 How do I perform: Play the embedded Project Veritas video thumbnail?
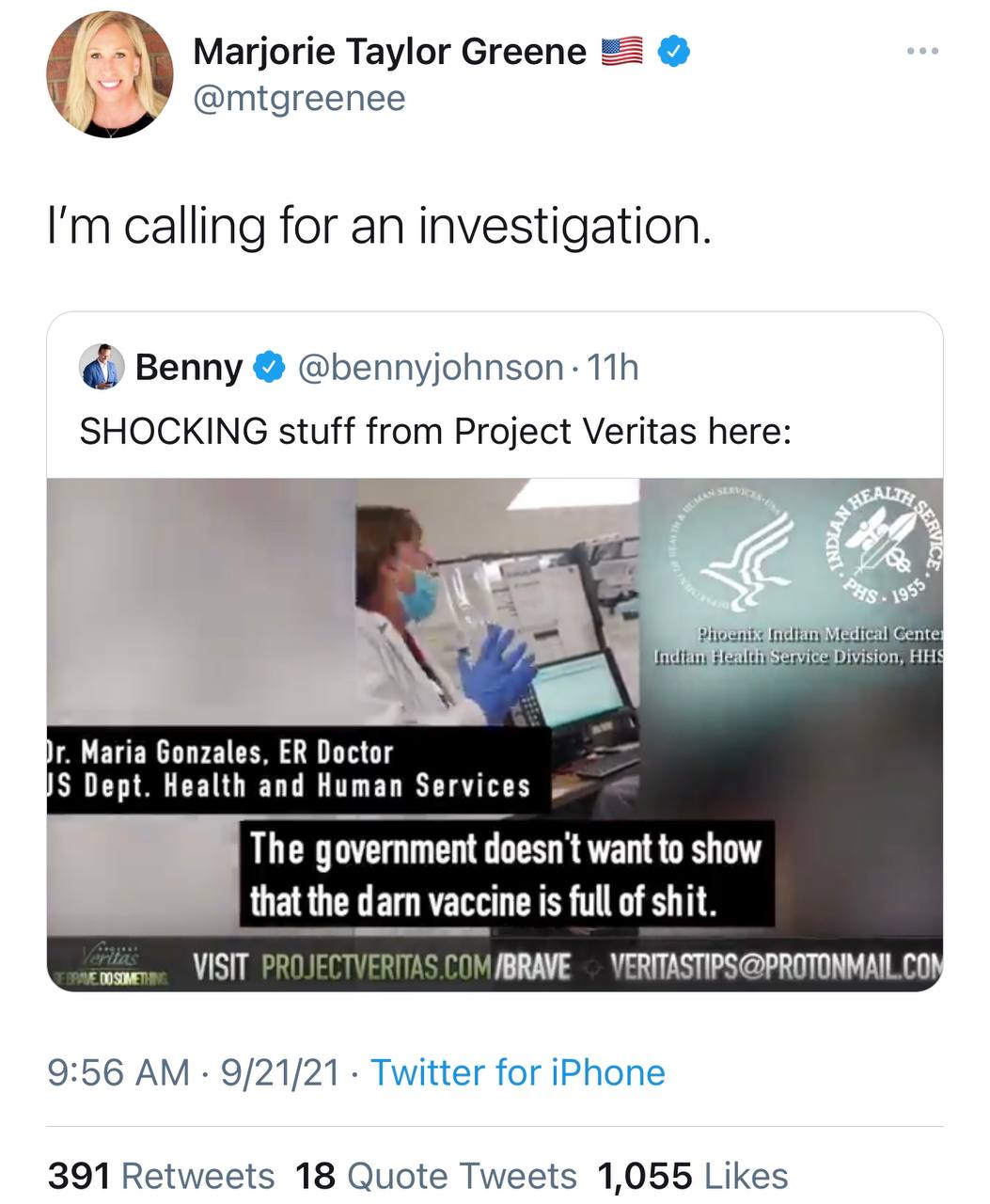(495, 734)
